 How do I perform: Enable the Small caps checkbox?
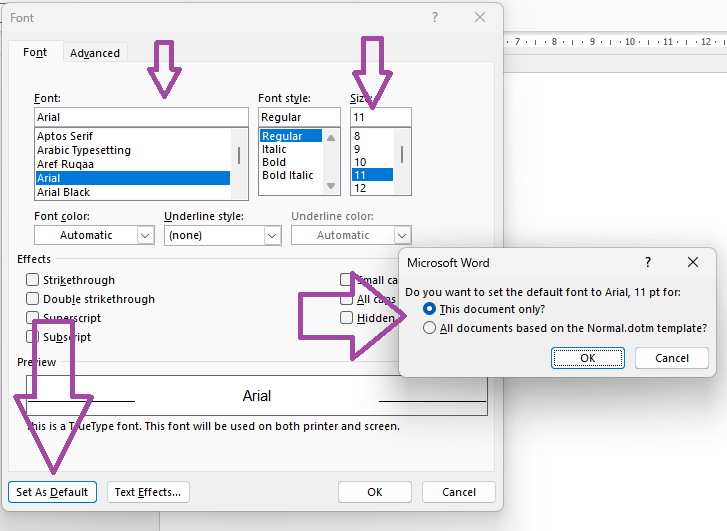(346, 280)
